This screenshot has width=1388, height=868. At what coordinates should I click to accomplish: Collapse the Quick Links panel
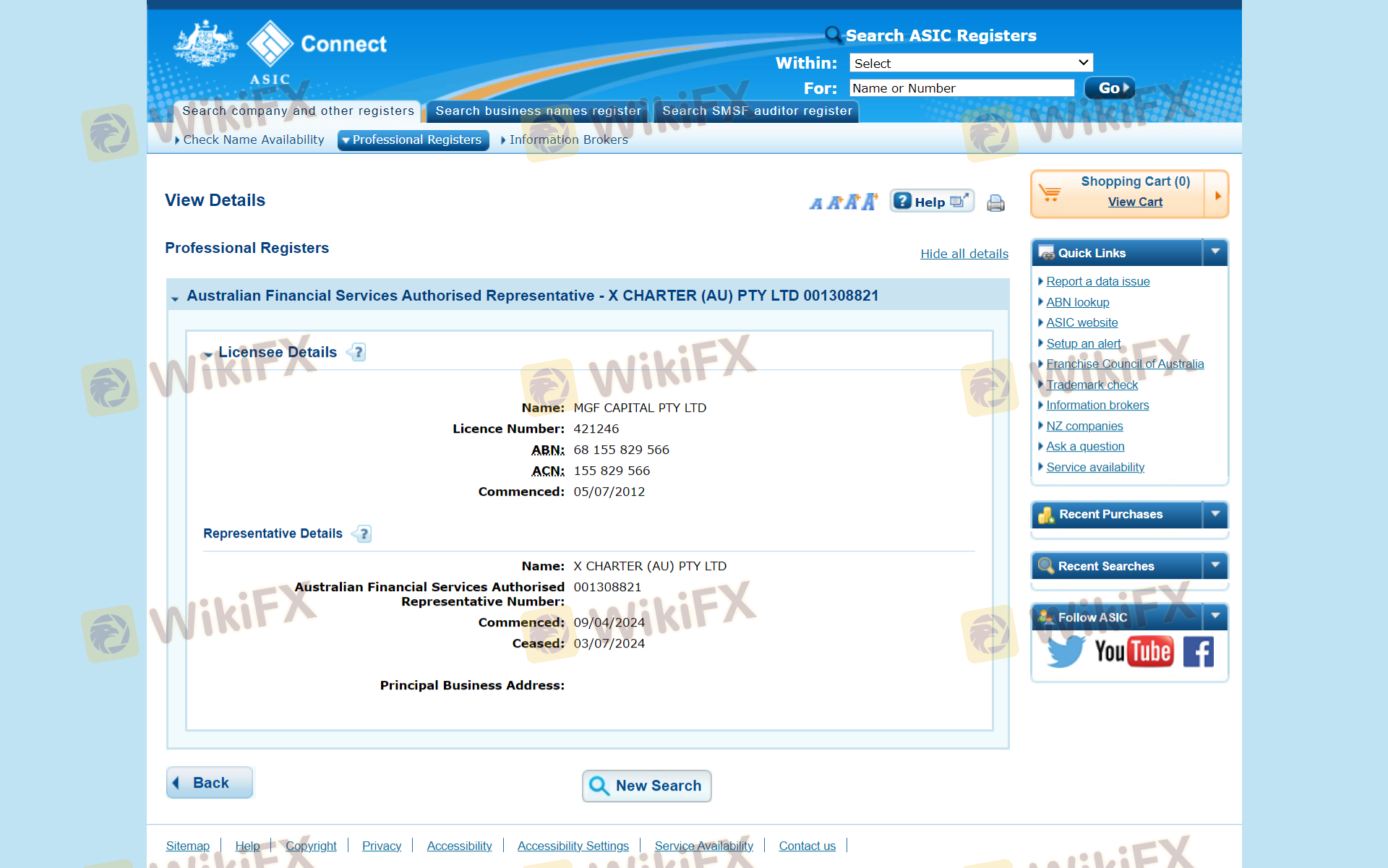(x=1215, y=252)
